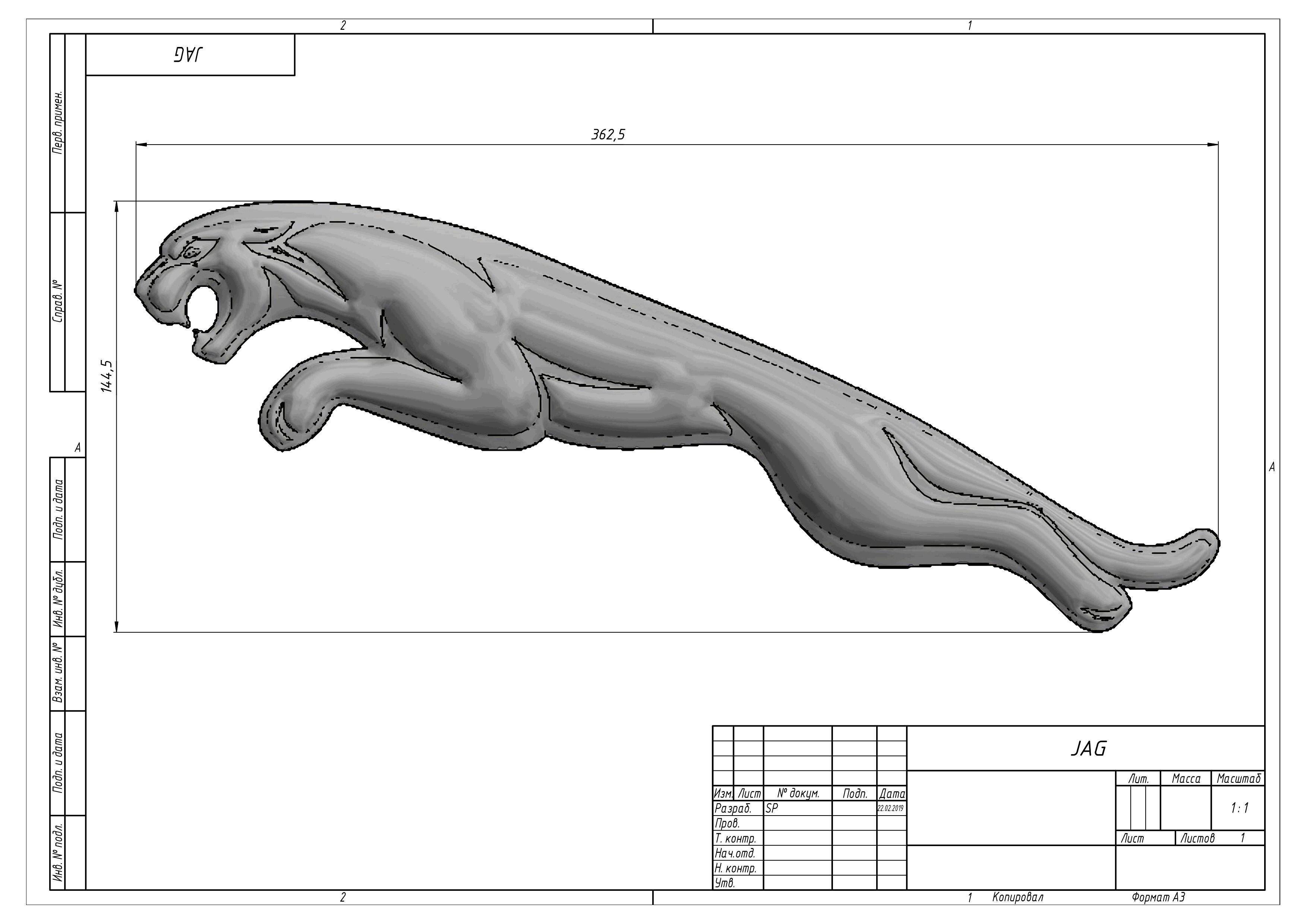Click the 'Разраб.' row label
Viewport: 1307px width, 924px height.
click(x=733, y=808)
